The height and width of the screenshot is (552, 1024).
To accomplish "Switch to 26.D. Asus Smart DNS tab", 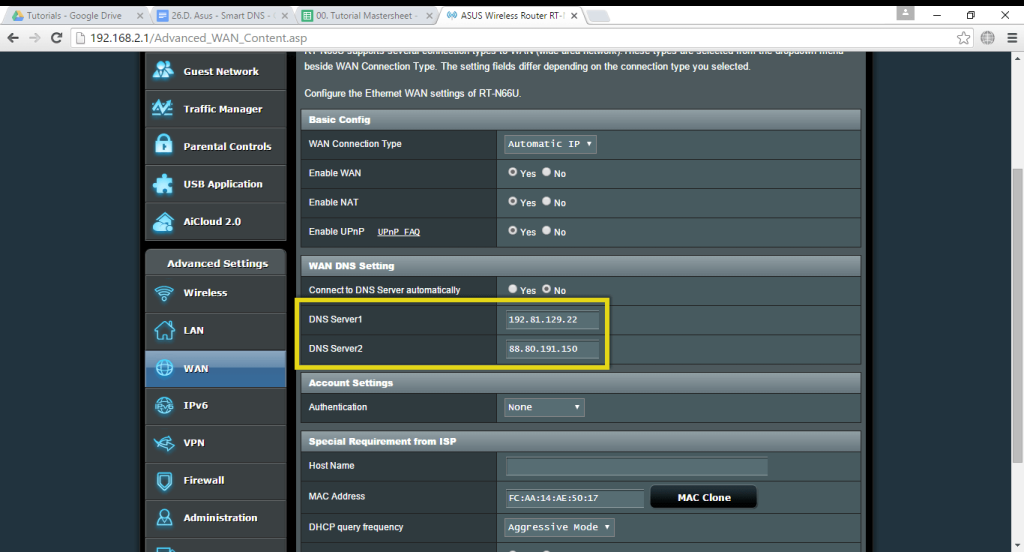I will pyautogui.click(x=222, y=16).
